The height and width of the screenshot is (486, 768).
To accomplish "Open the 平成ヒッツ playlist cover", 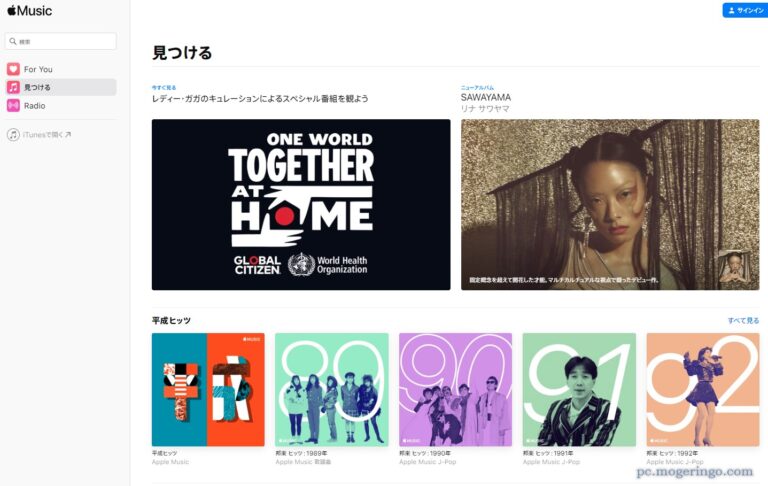I will tap(208, 389).
